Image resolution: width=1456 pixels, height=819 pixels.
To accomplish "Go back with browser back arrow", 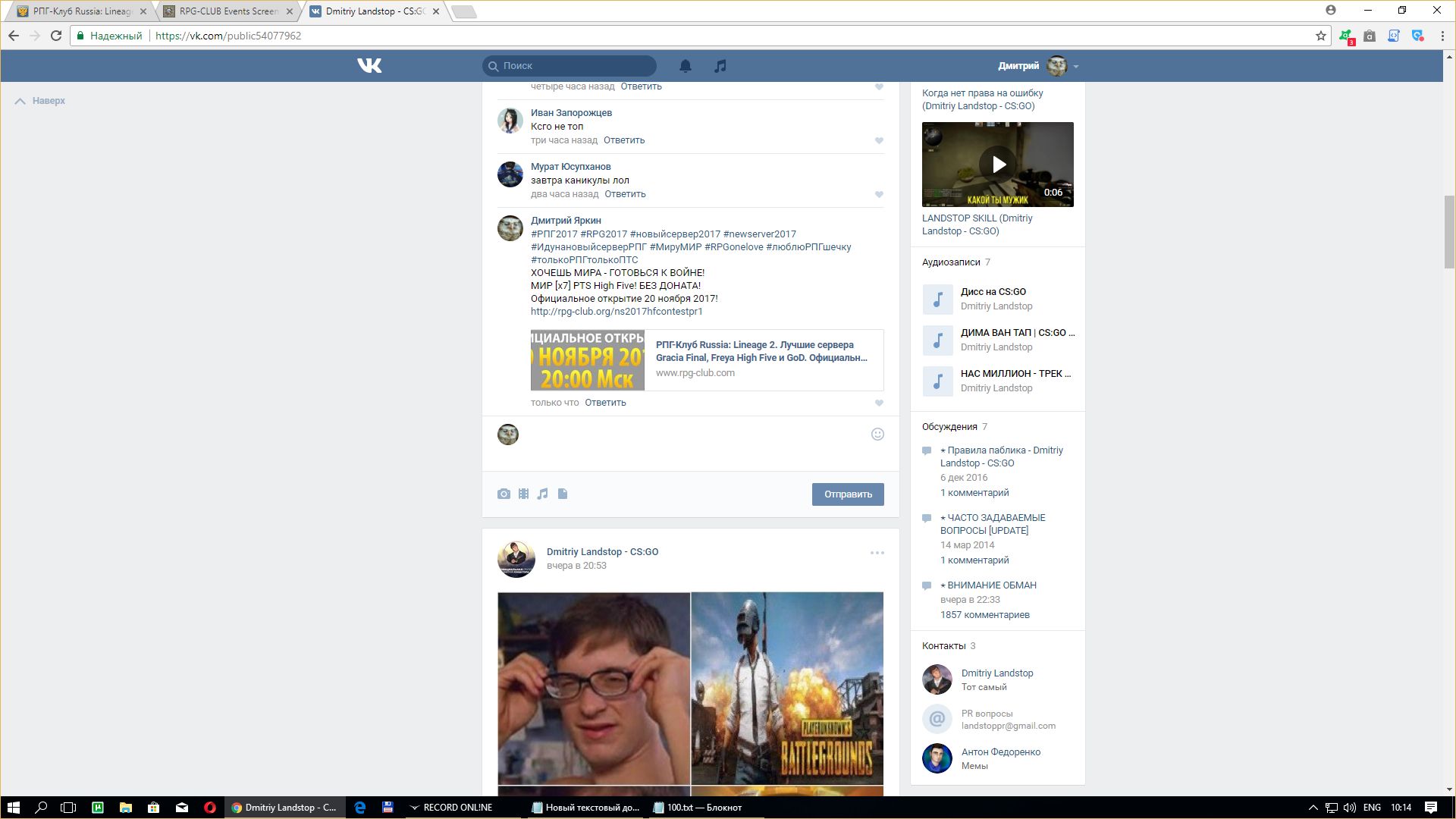I will click(14, 36).
